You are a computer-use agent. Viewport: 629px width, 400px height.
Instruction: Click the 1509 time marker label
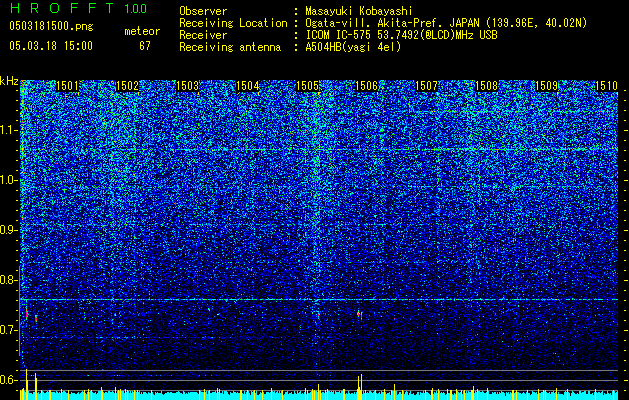tap(546, 86)
